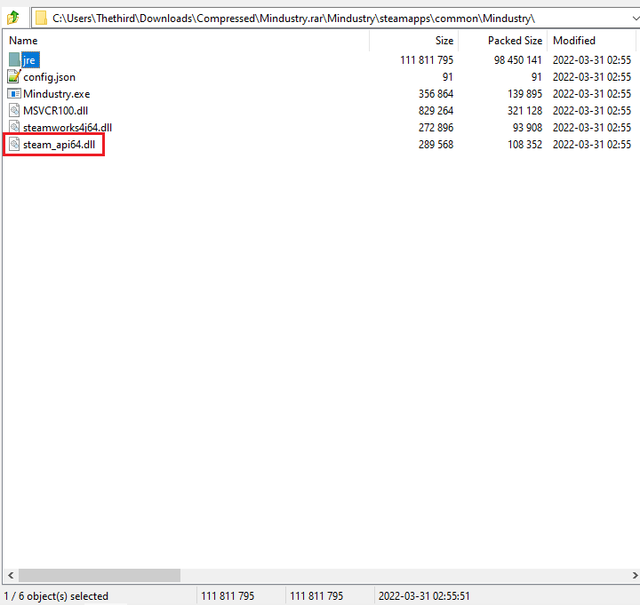
Task: Click the selected objects count in status bar
Action: (x=57, y=596)
